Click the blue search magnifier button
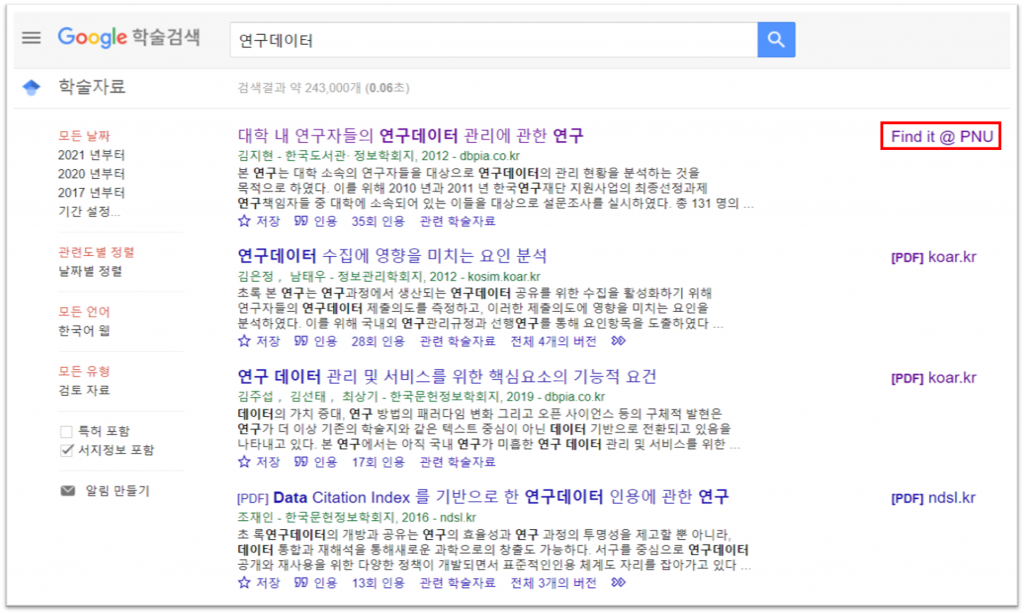 pos(776,40)
